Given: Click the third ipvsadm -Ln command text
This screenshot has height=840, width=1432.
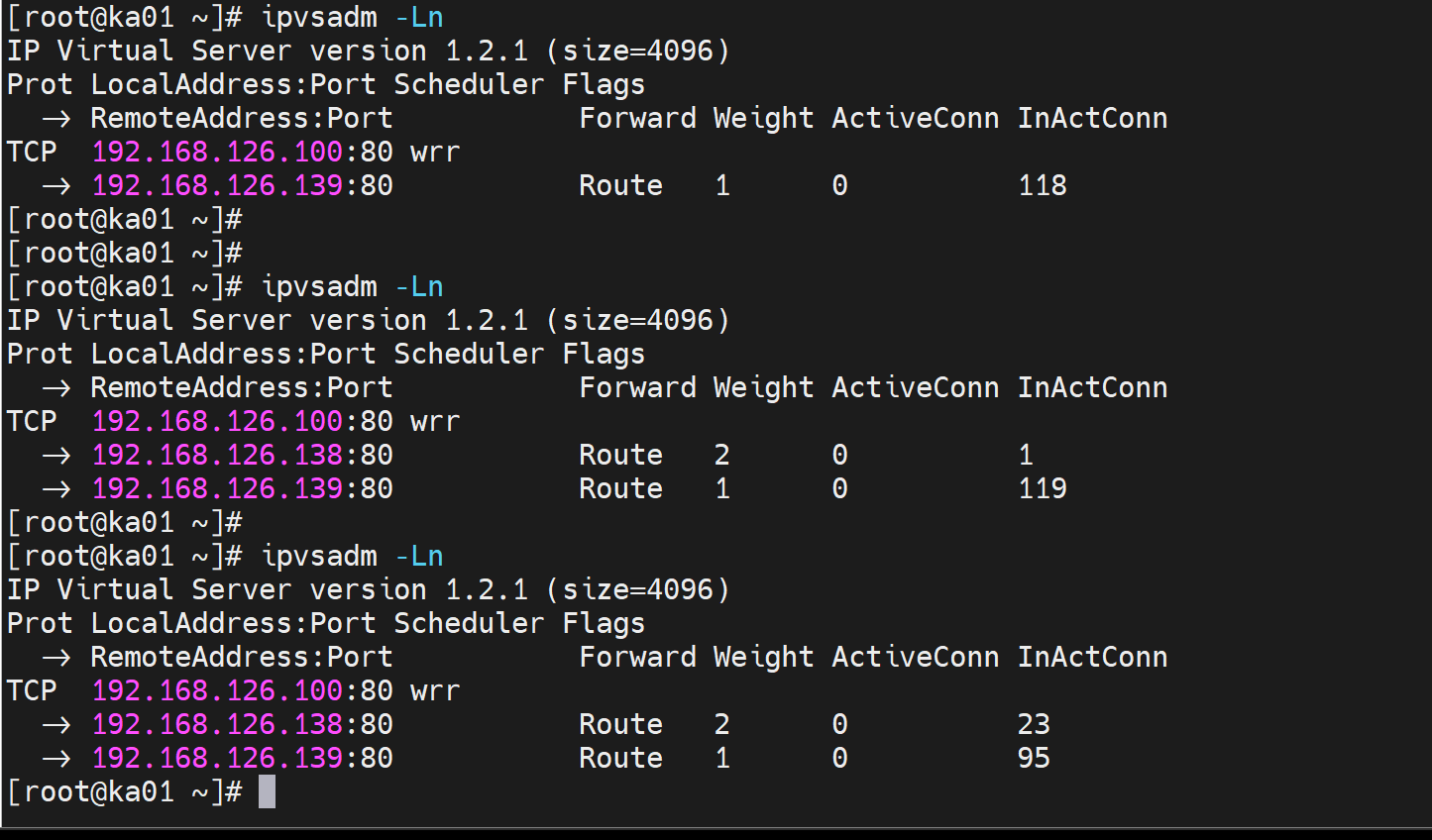Looking at the screenshot, I should point(352,556).
